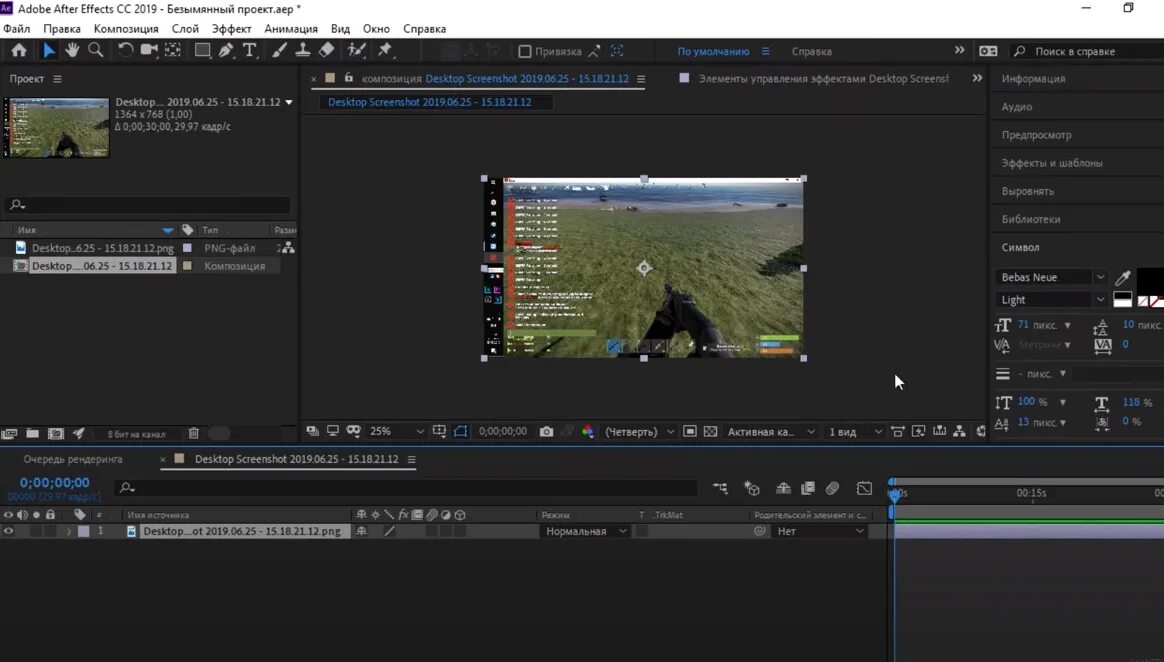Image resolution: width=1164 pixels, height=662 pixels.
Task: Enable the Привязка snapping checkbox
Action: coord(524,51)
